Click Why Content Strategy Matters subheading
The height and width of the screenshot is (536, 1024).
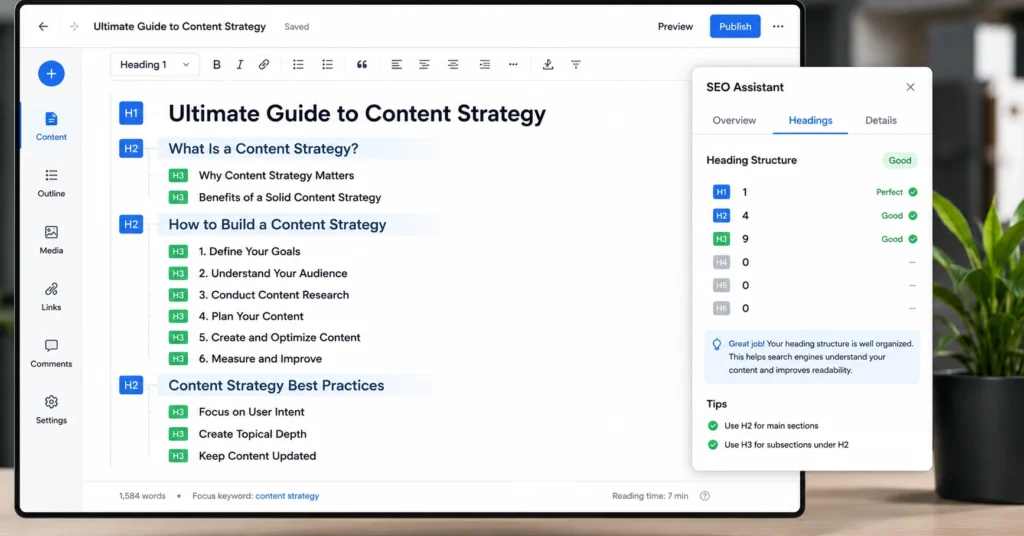point(276,176)
